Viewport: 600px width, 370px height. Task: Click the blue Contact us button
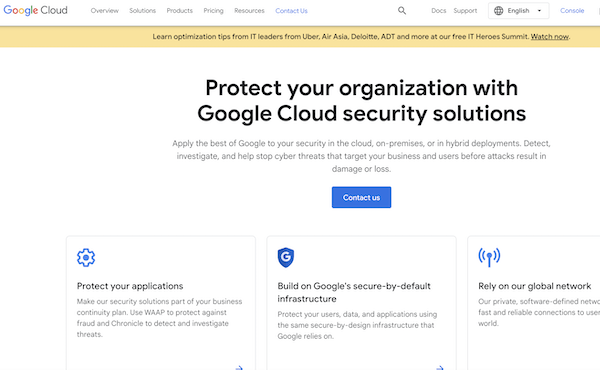[x=361, y=197]
